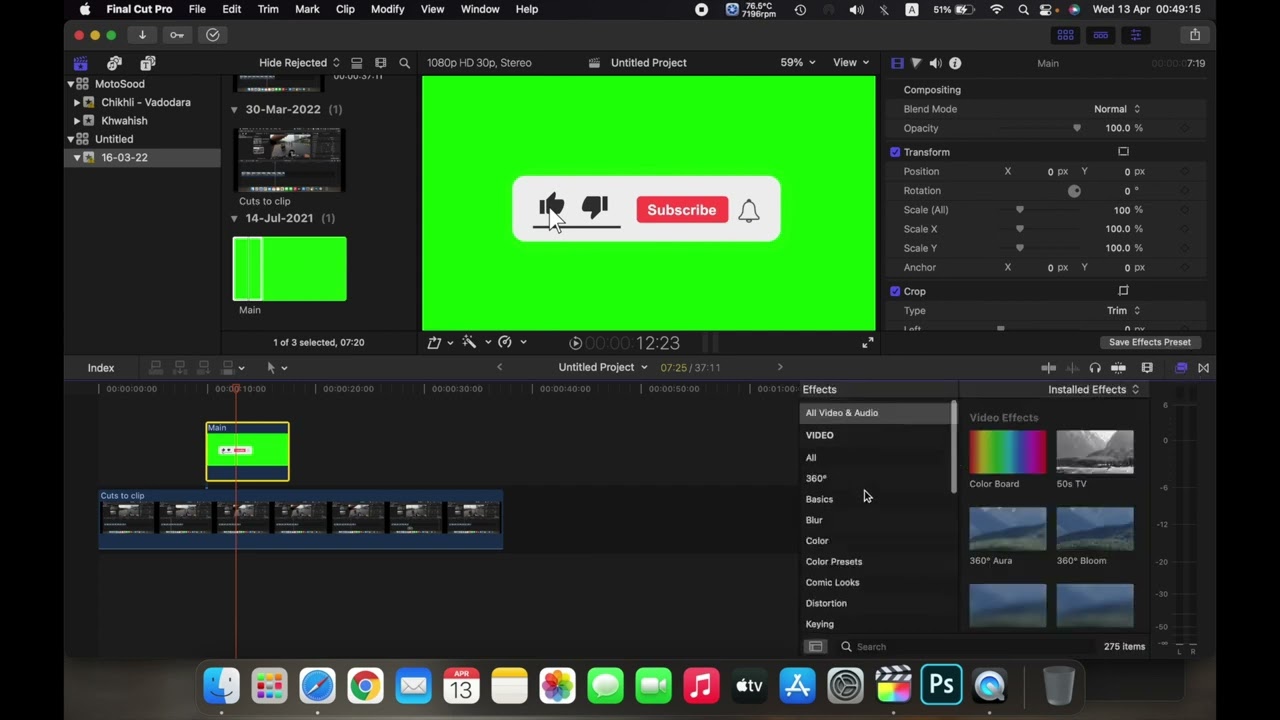Collapse the Untitled library

pos(71,139)
